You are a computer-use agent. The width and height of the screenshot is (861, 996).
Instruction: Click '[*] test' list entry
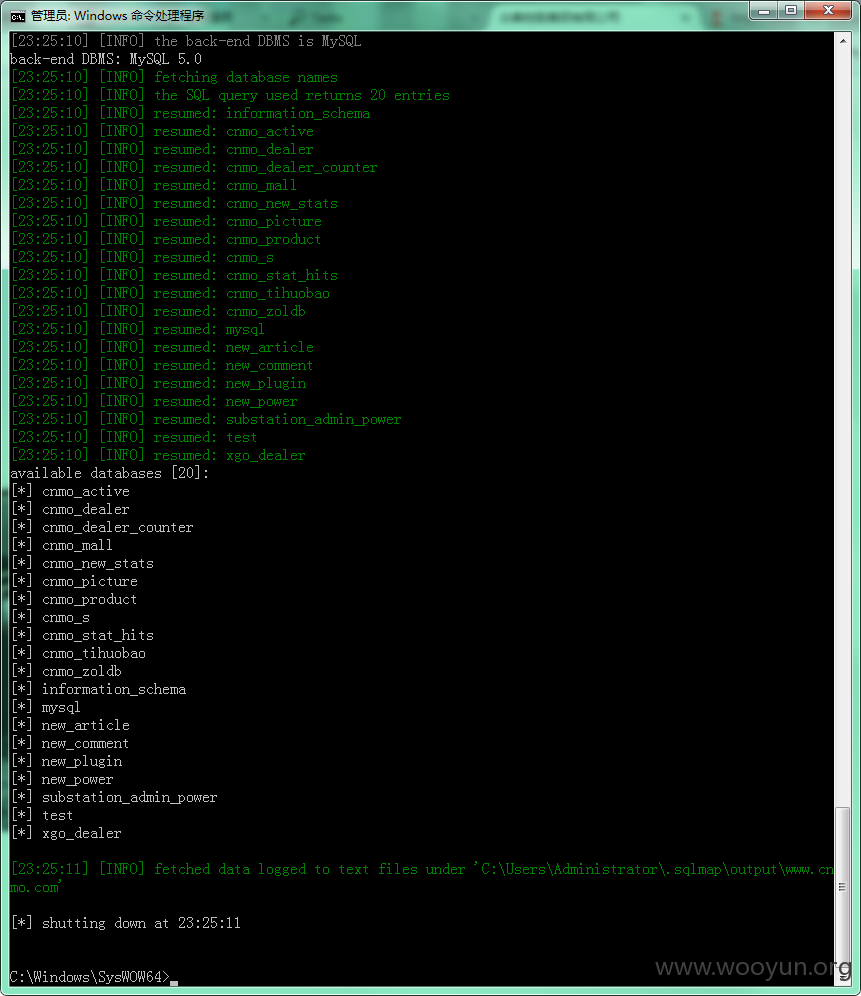[x=43, y=815]
